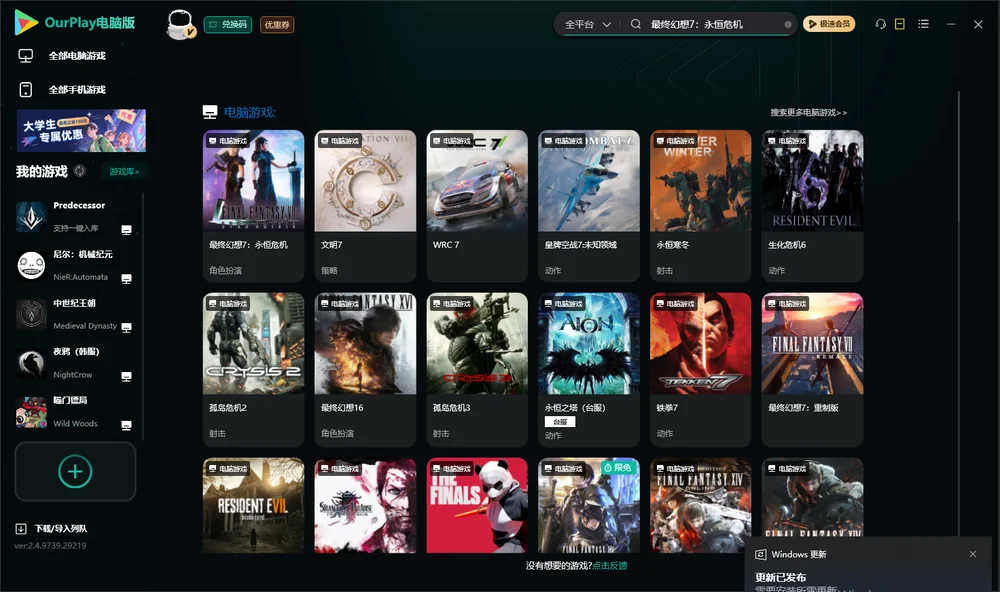The height and width of the screenshot is (592, 1000).
Task: Click the monitor icon for 全部电脑游戏
Action: [26, 56]
